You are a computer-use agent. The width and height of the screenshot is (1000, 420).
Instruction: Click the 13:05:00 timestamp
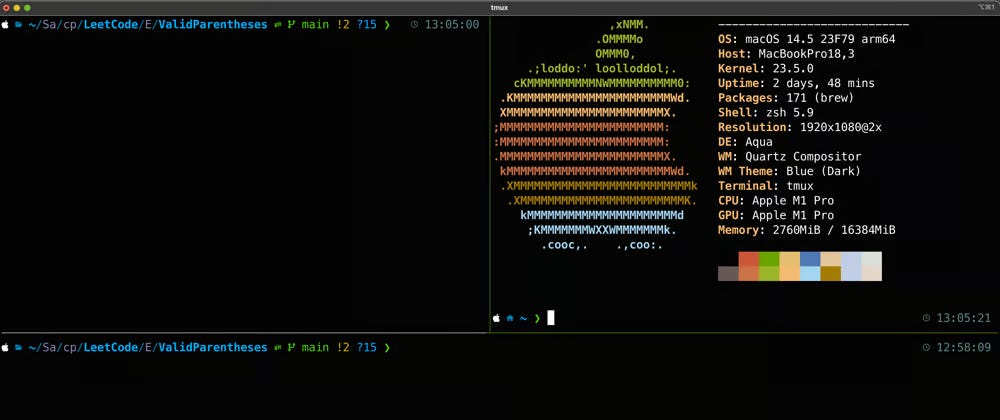[x=452, y=25]
